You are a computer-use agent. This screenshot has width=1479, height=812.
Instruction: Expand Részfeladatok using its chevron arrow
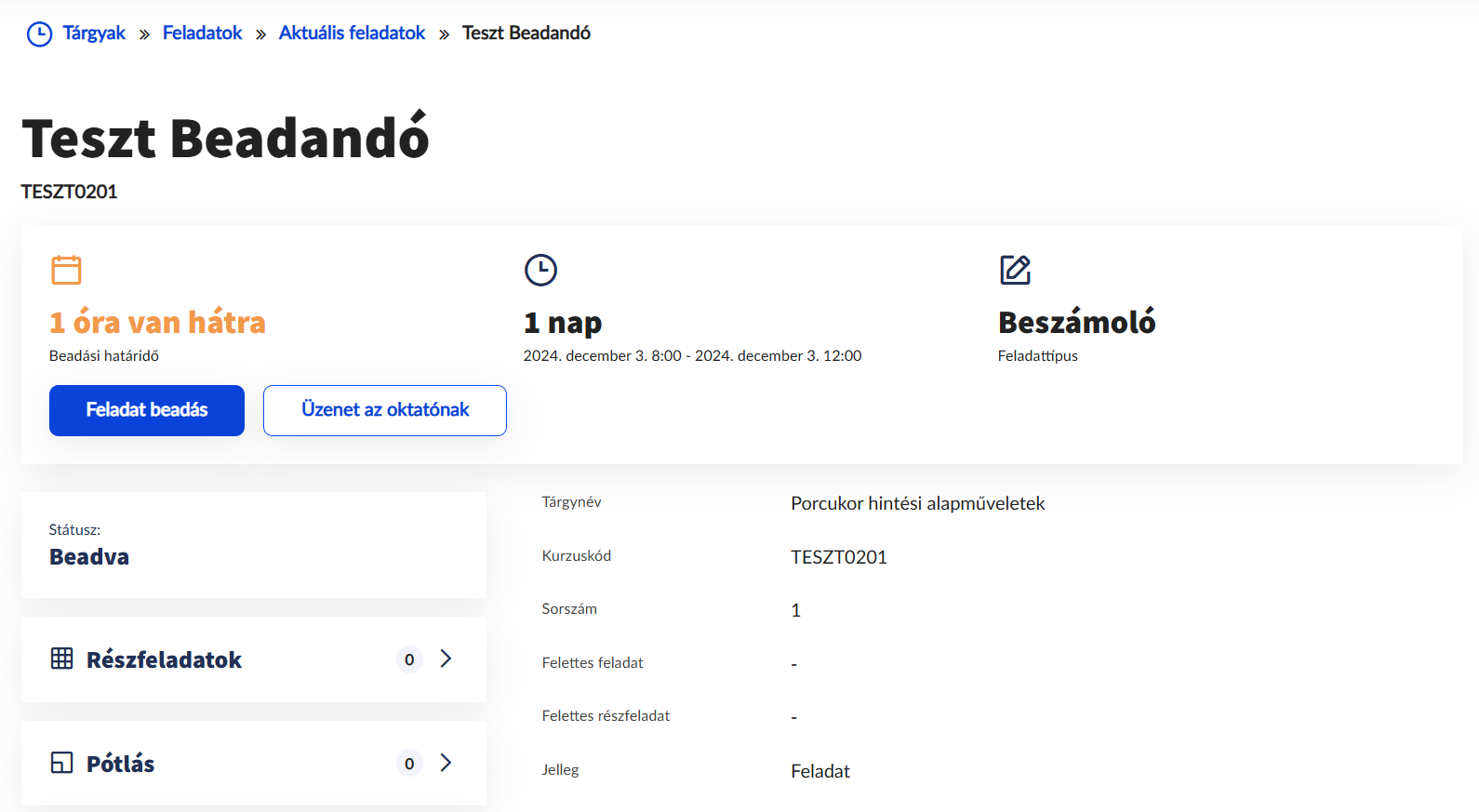(x=446, y=659)
